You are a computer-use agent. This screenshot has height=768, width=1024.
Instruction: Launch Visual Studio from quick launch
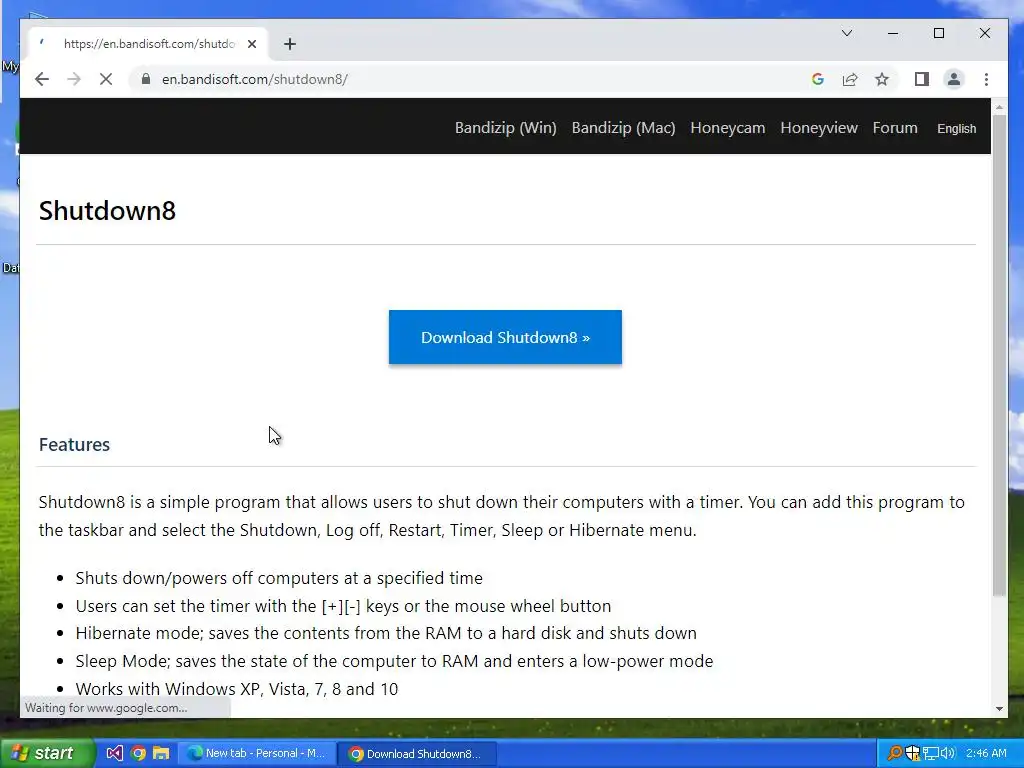pos(114,753)
